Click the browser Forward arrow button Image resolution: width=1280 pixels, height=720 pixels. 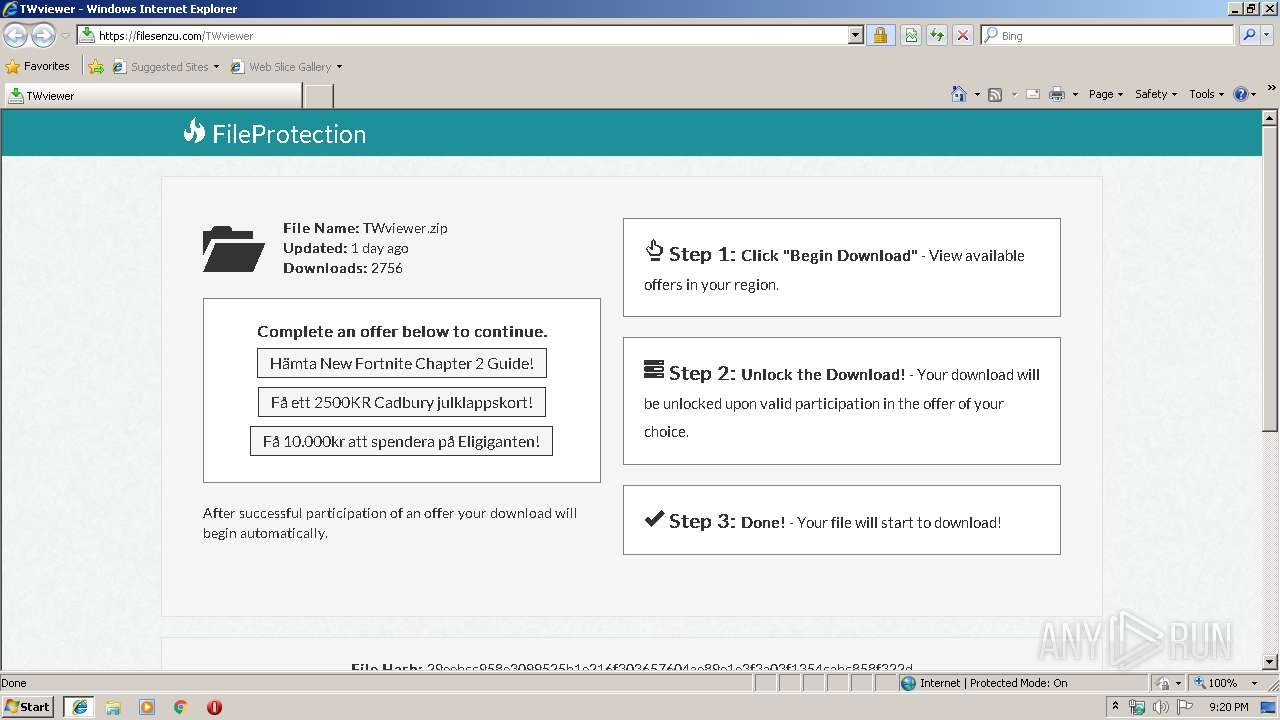coord(43,36)
